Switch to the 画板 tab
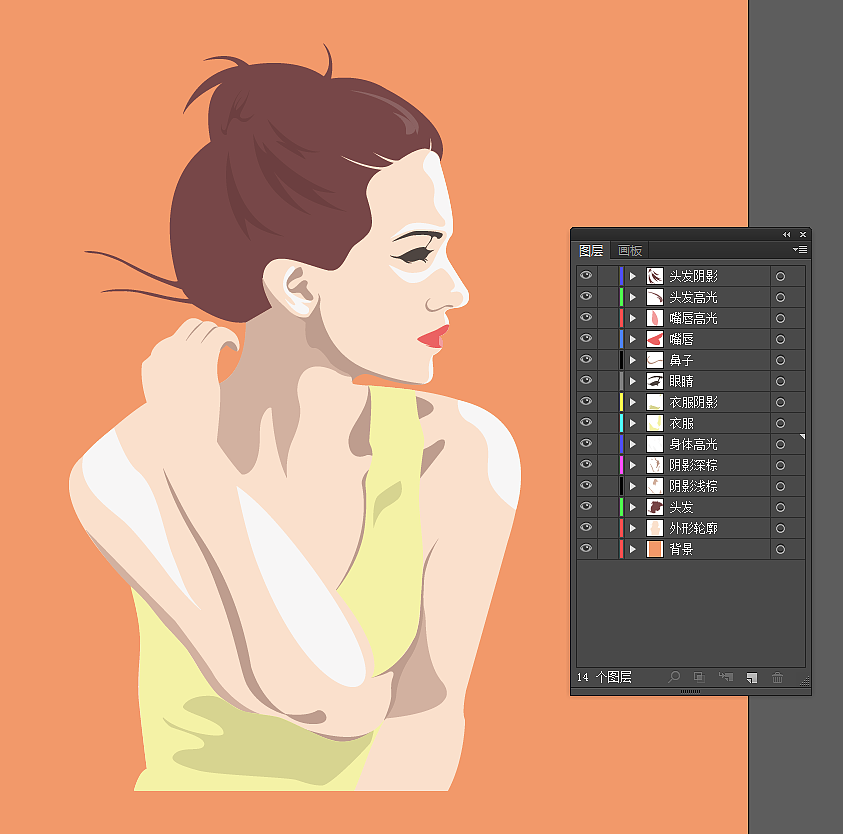 [630, 251]
